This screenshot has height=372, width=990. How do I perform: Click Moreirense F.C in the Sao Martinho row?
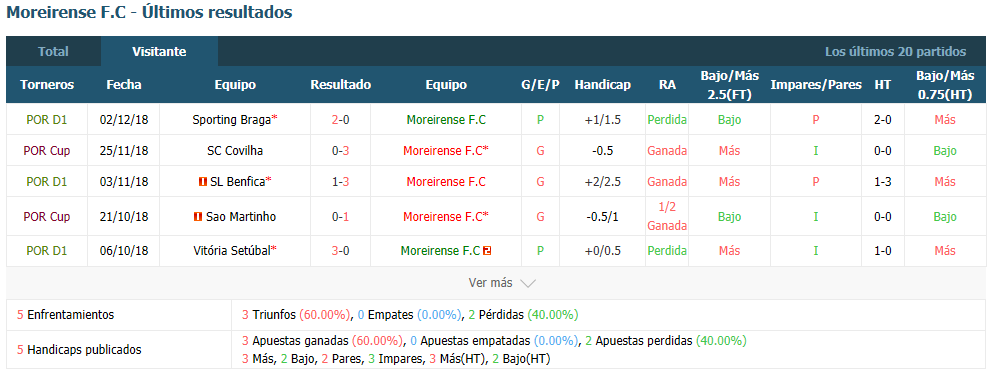[443, 217]
